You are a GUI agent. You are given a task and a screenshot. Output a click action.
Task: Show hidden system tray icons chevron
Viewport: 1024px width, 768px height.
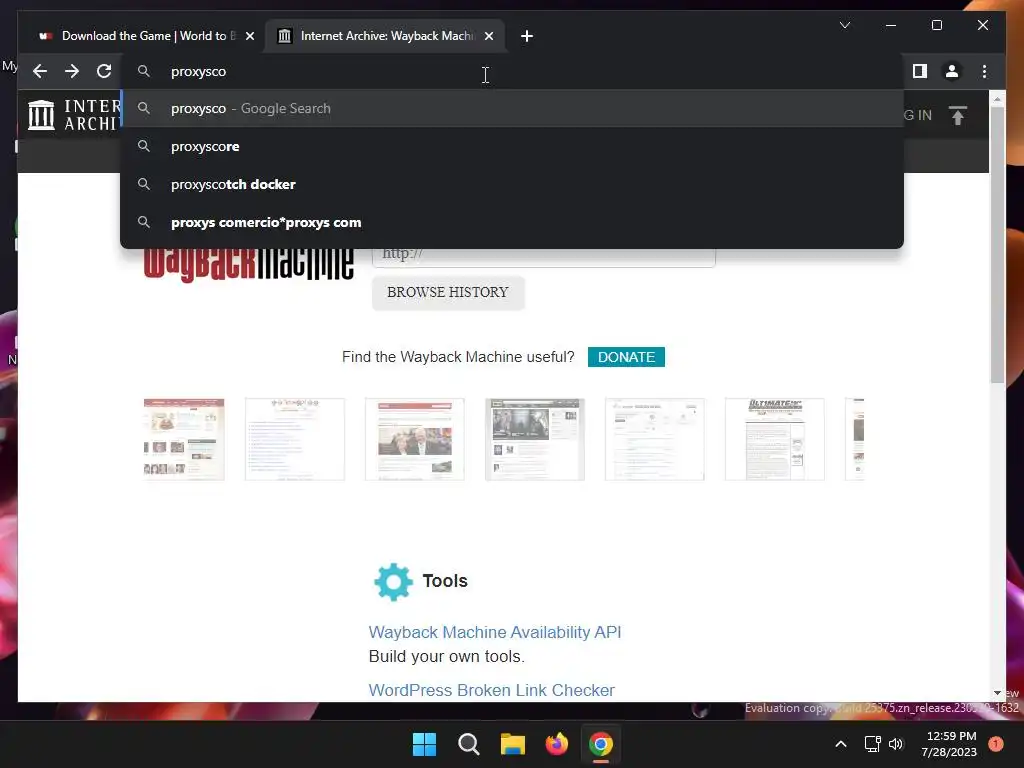coord(841,744)
